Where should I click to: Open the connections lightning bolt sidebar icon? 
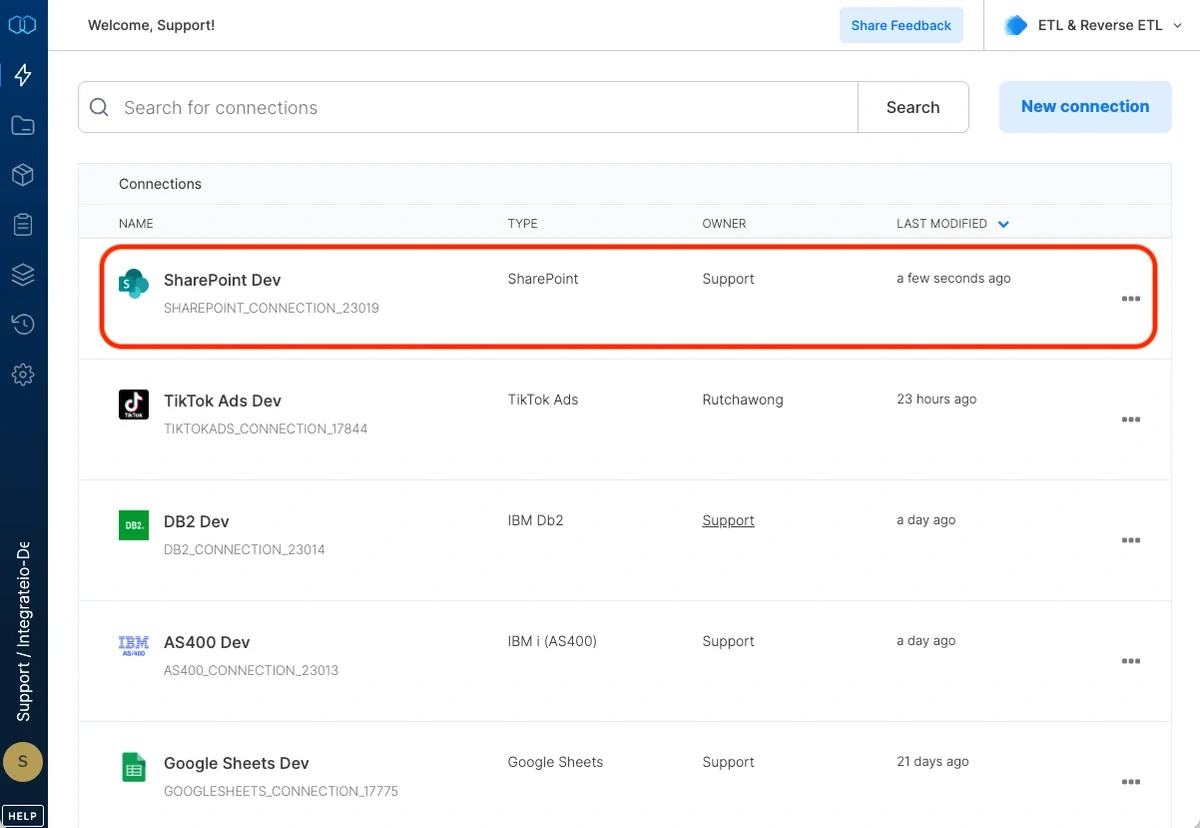pyautogui.click(x=22, y=75)
